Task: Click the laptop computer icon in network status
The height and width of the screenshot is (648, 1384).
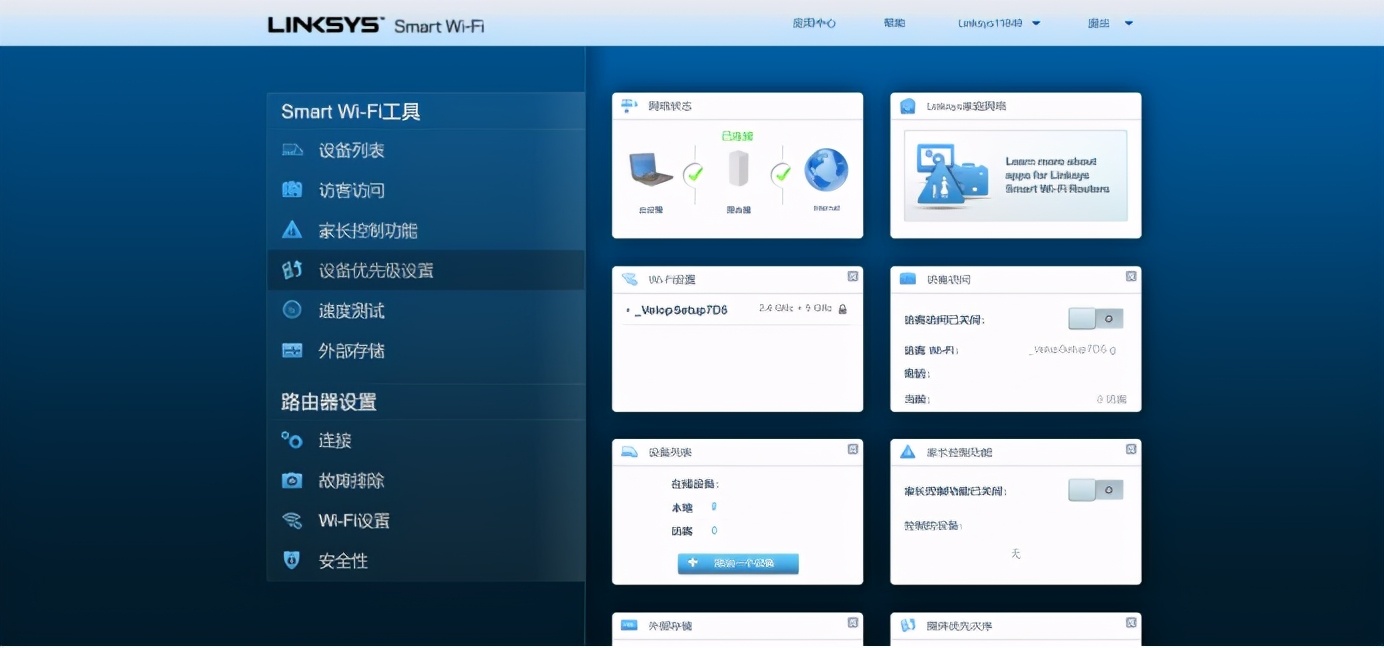Action: (x=651, y=170)
